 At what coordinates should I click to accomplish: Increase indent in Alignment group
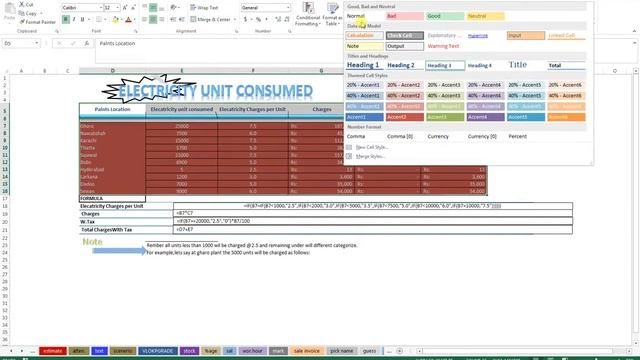tap(182, 19)
